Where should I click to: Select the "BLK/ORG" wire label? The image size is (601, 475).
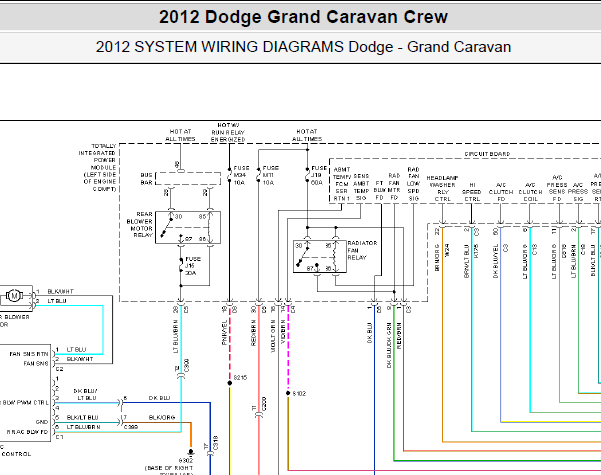(x=162, y=417)
